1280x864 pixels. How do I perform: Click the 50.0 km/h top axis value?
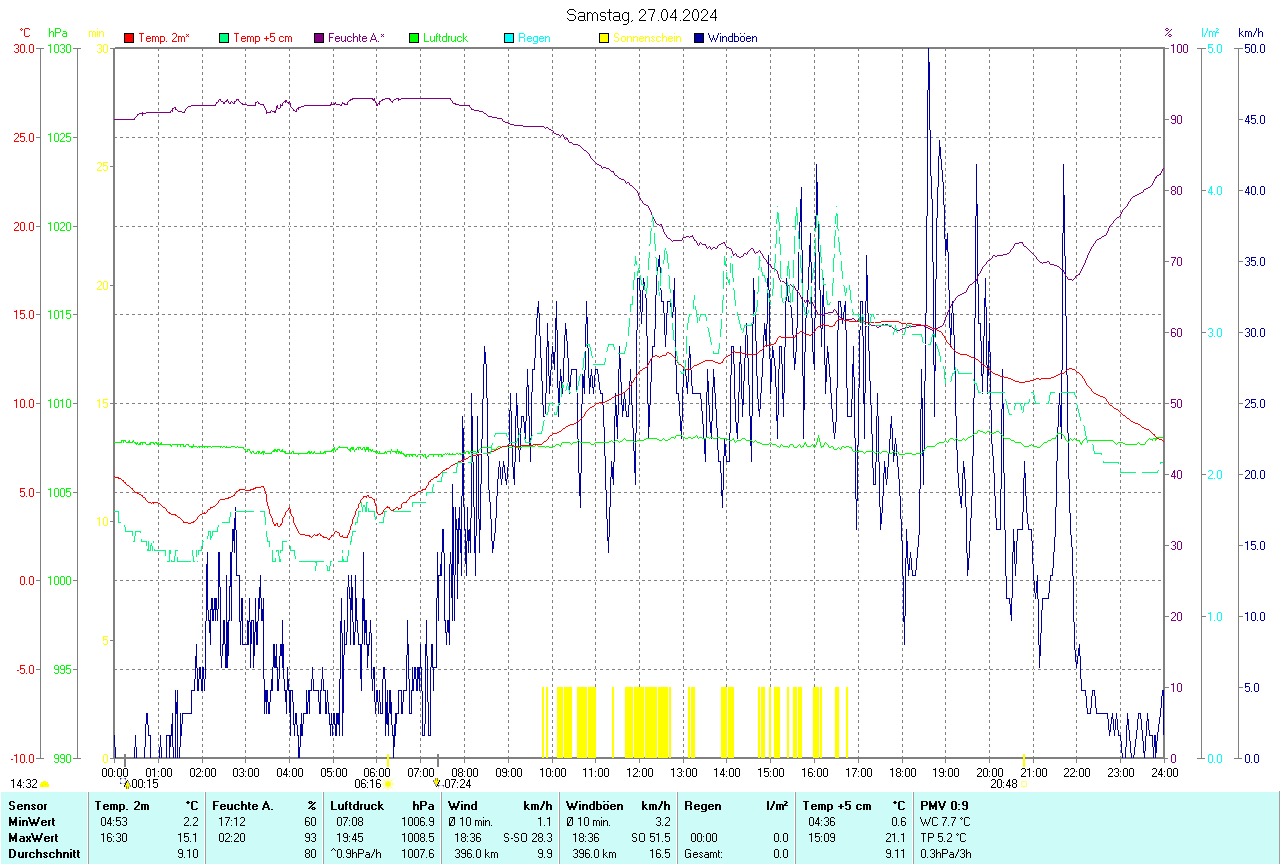(x=1253, y=48)
